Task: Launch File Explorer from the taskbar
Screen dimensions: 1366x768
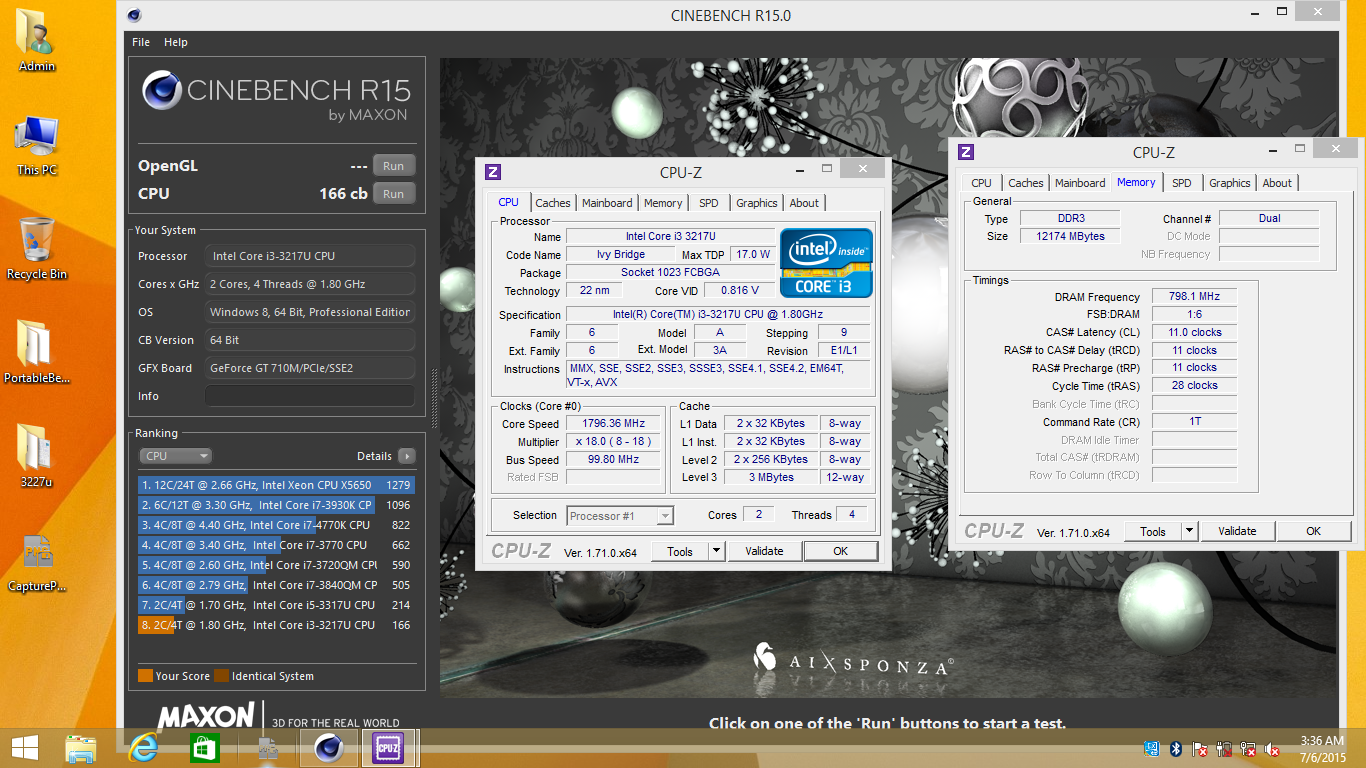Action: (x=81, y=748)
